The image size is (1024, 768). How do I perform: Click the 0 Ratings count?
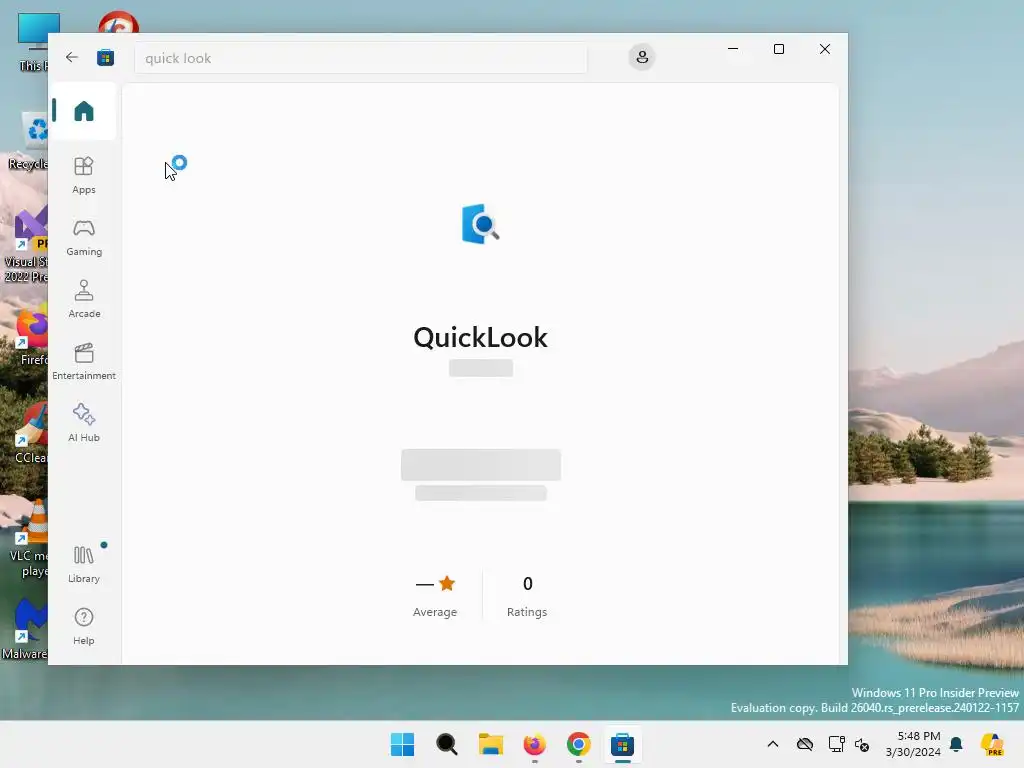click(527, 596)
